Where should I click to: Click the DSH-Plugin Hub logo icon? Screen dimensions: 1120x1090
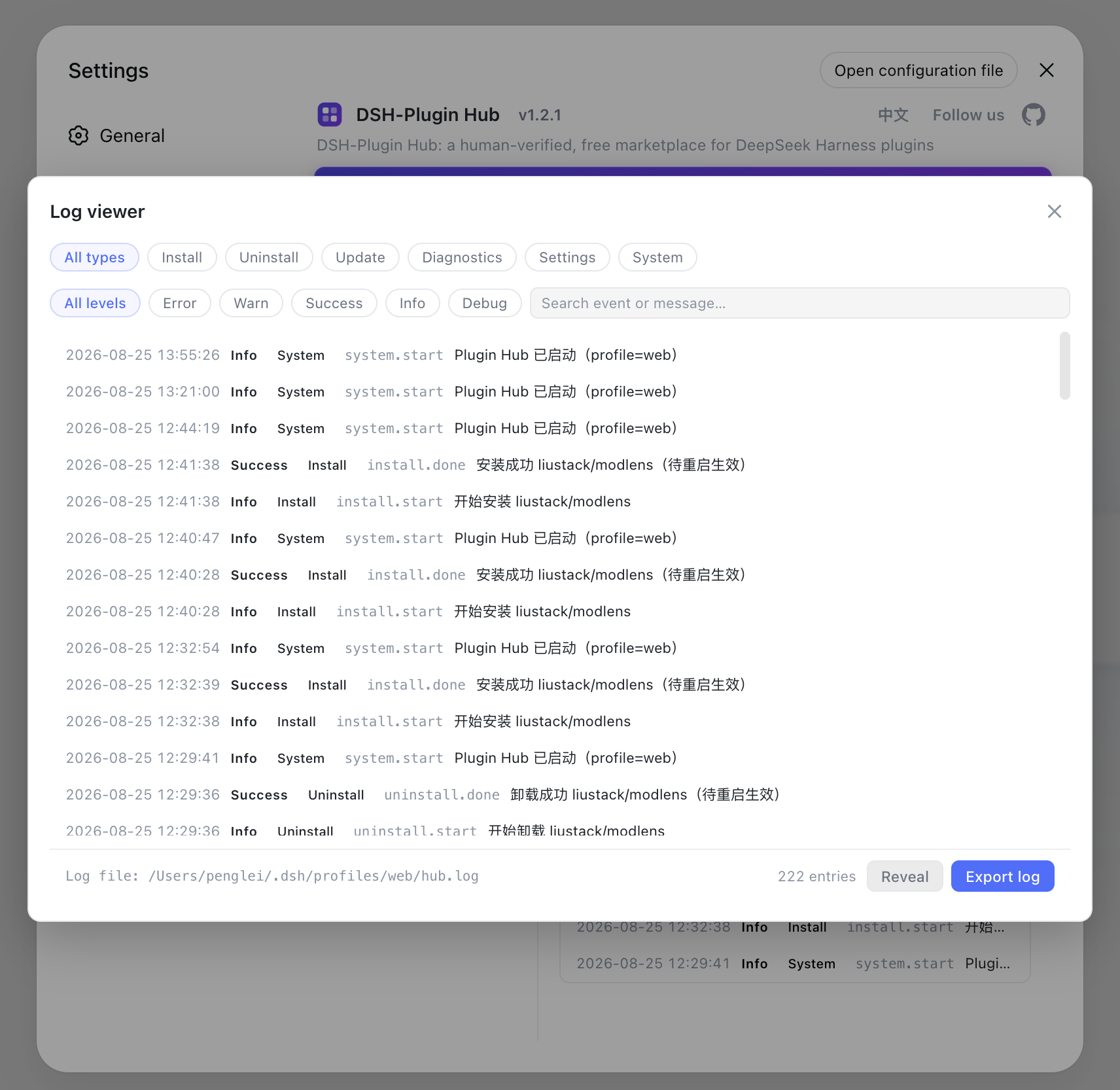(330, 114)
